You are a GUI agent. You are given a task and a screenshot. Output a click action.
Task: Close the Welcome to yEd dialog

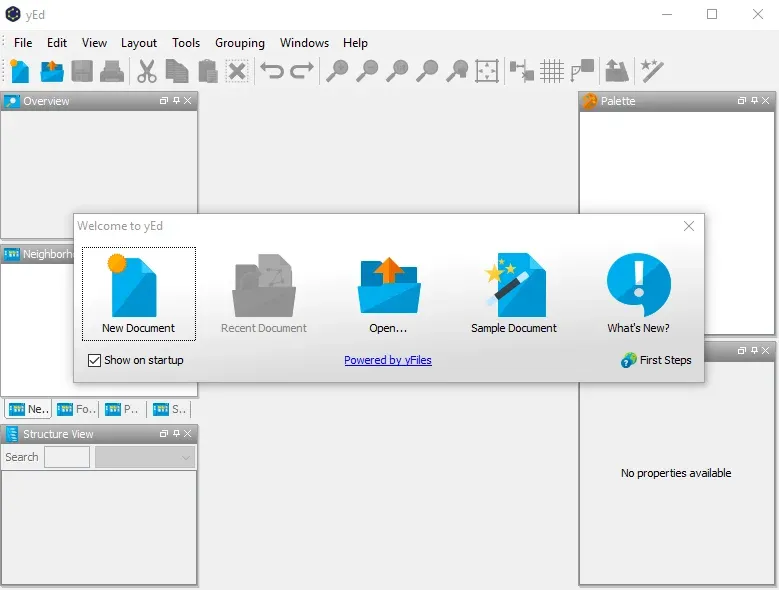[x=689, y=226]
